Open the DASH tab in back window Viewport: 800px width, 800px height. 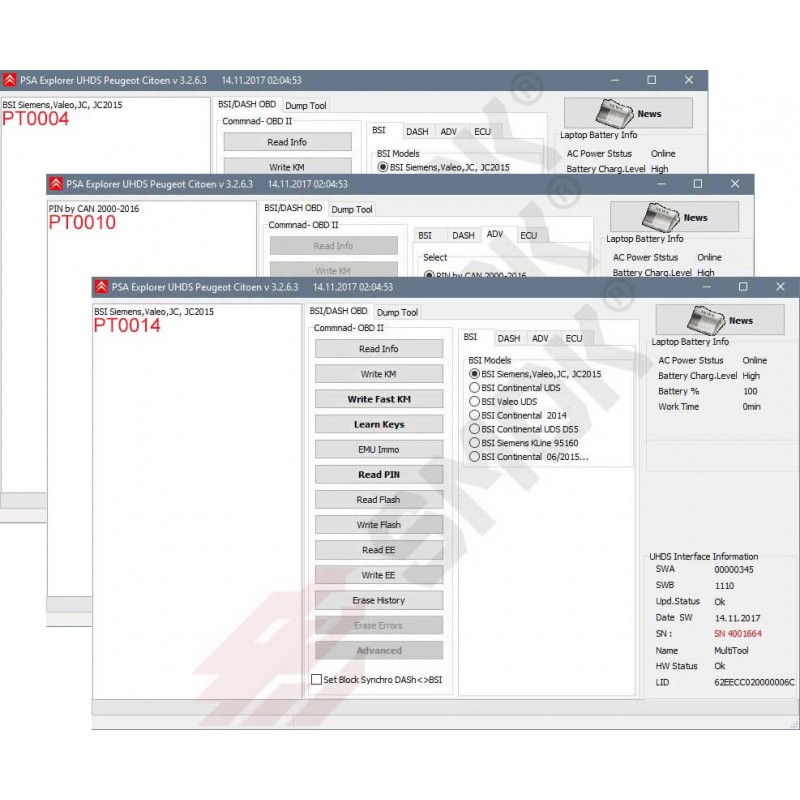click(x=417, y=132)
